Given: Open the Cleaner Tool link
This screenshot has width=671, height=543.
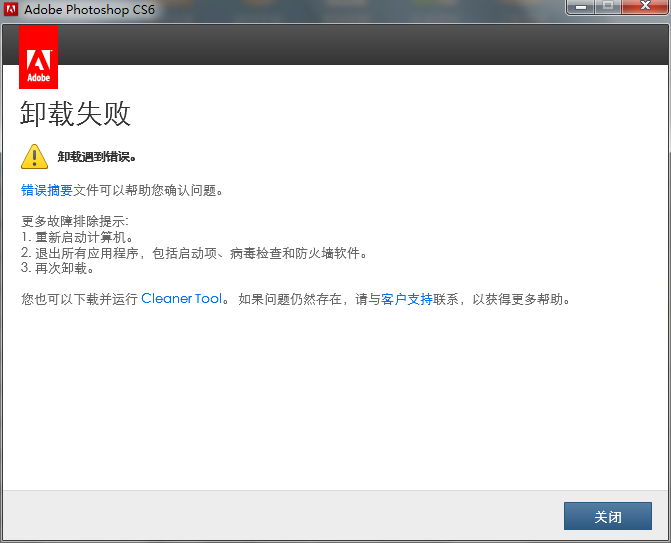Looking at the screenshot, I should pyautogui.click(x=182, y=299).
